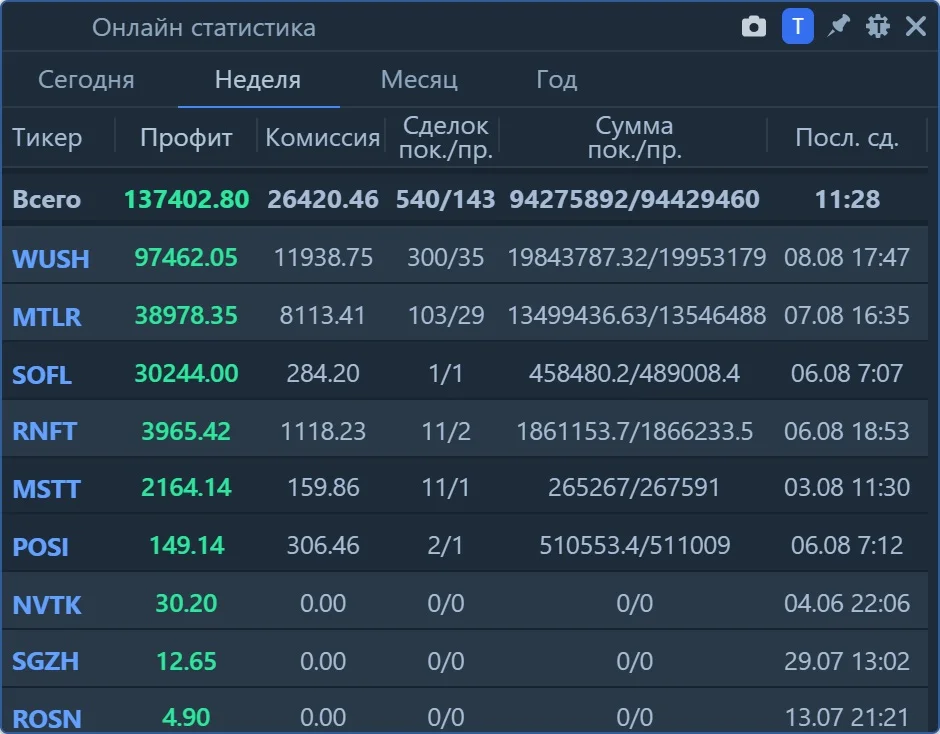Click RNFT trades count 11/2
Screen dimensions: 940x734
click(445, 431)
